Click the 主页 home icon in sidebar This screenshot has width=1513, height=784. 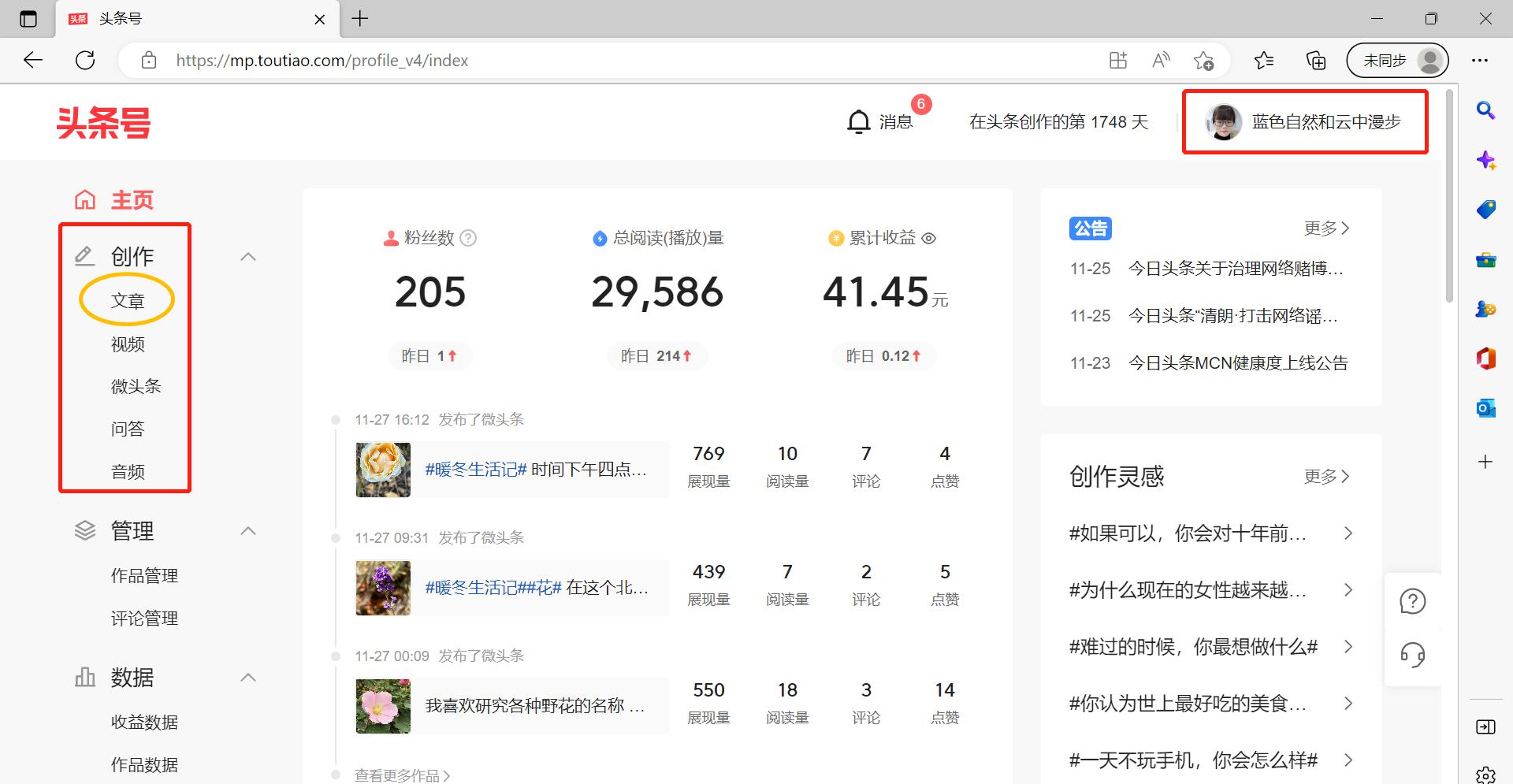tap(85, 199)
